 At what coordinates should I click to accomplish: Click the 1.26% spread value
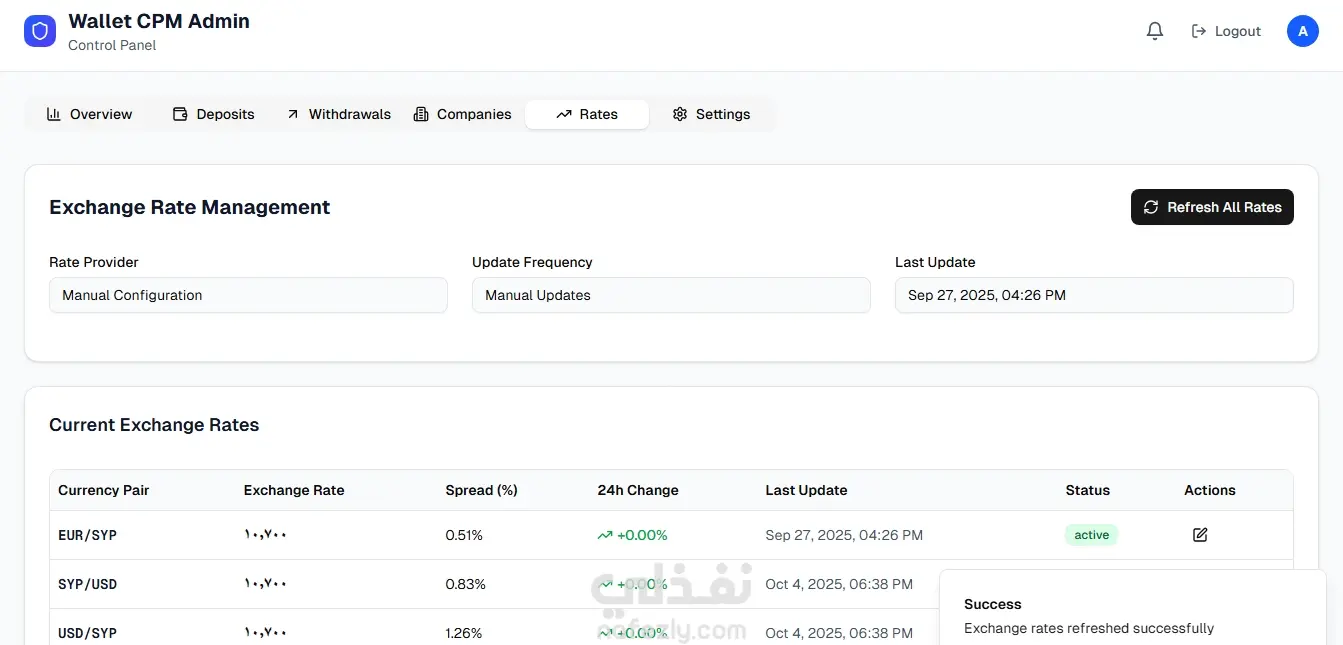click(464, 633)
